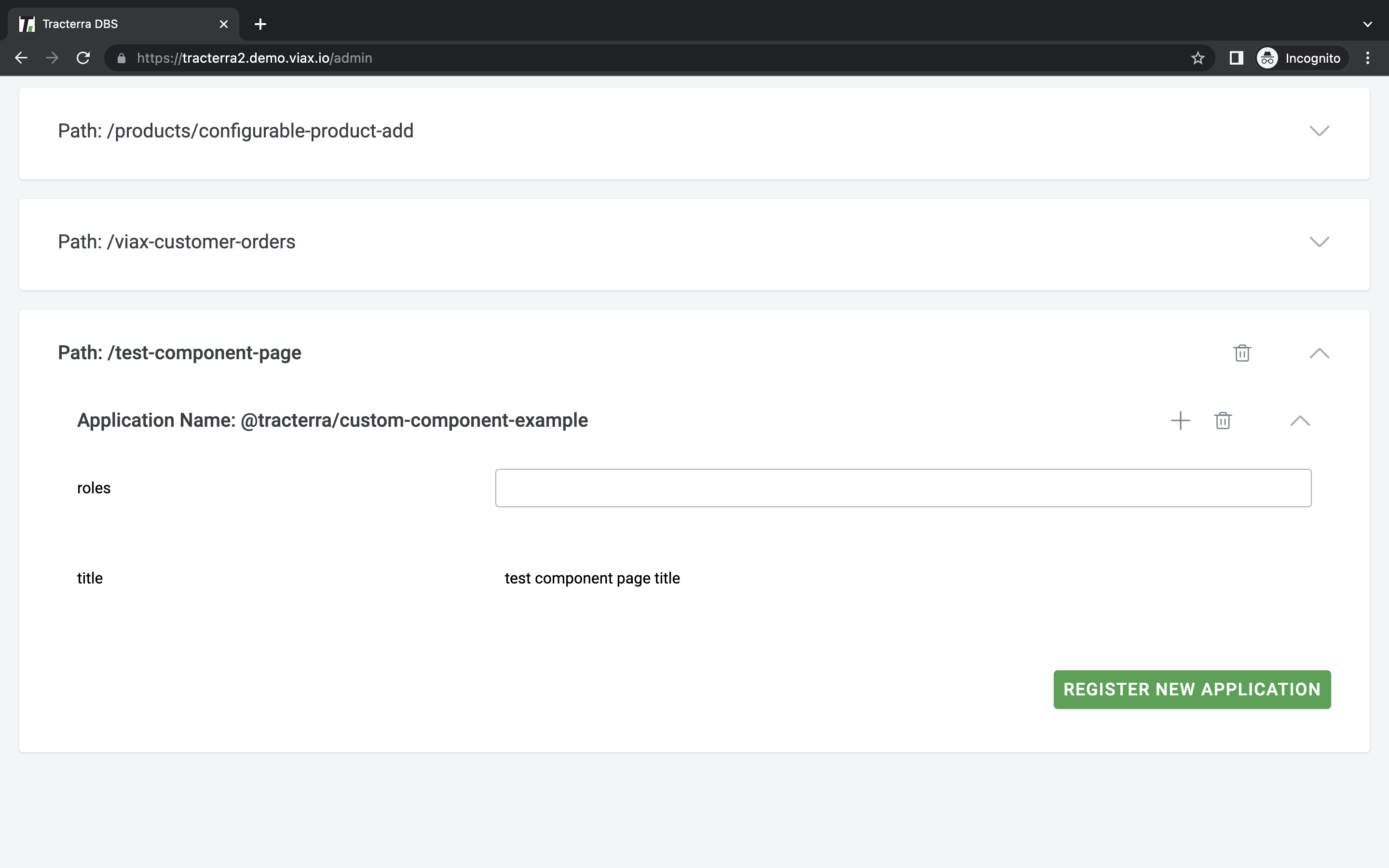Image resolution: width=1389 pixels, height=868 pixels.
Task: View site information via the lock icon
Action: [121, 58]
